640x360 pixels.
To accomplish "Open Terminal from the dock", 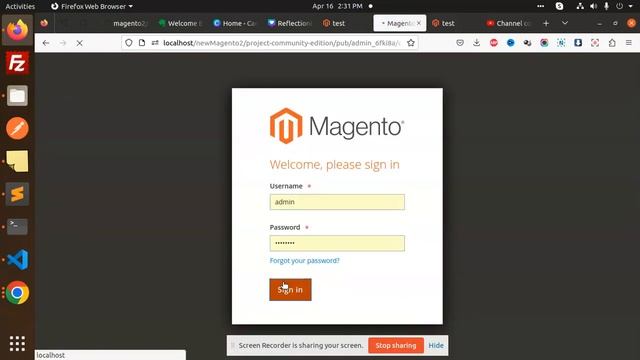I will tap(17, 227).
